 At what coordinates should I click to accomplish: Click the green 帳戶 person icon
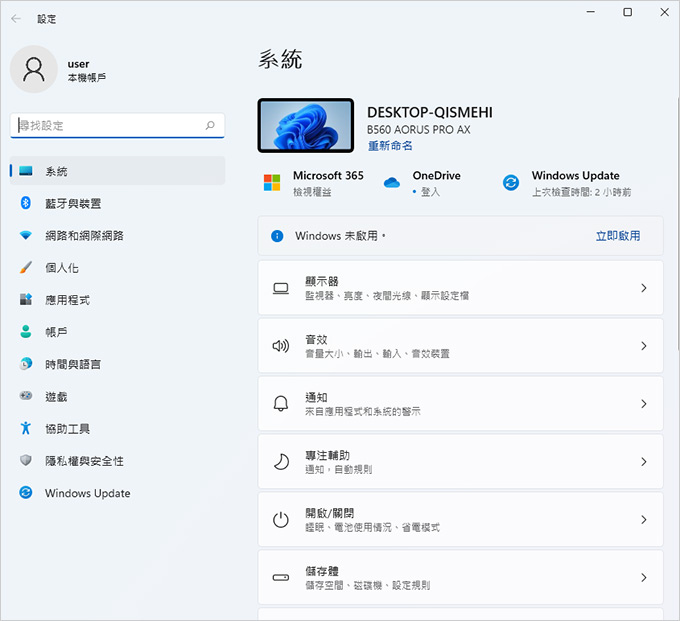[x=26, y=332]
